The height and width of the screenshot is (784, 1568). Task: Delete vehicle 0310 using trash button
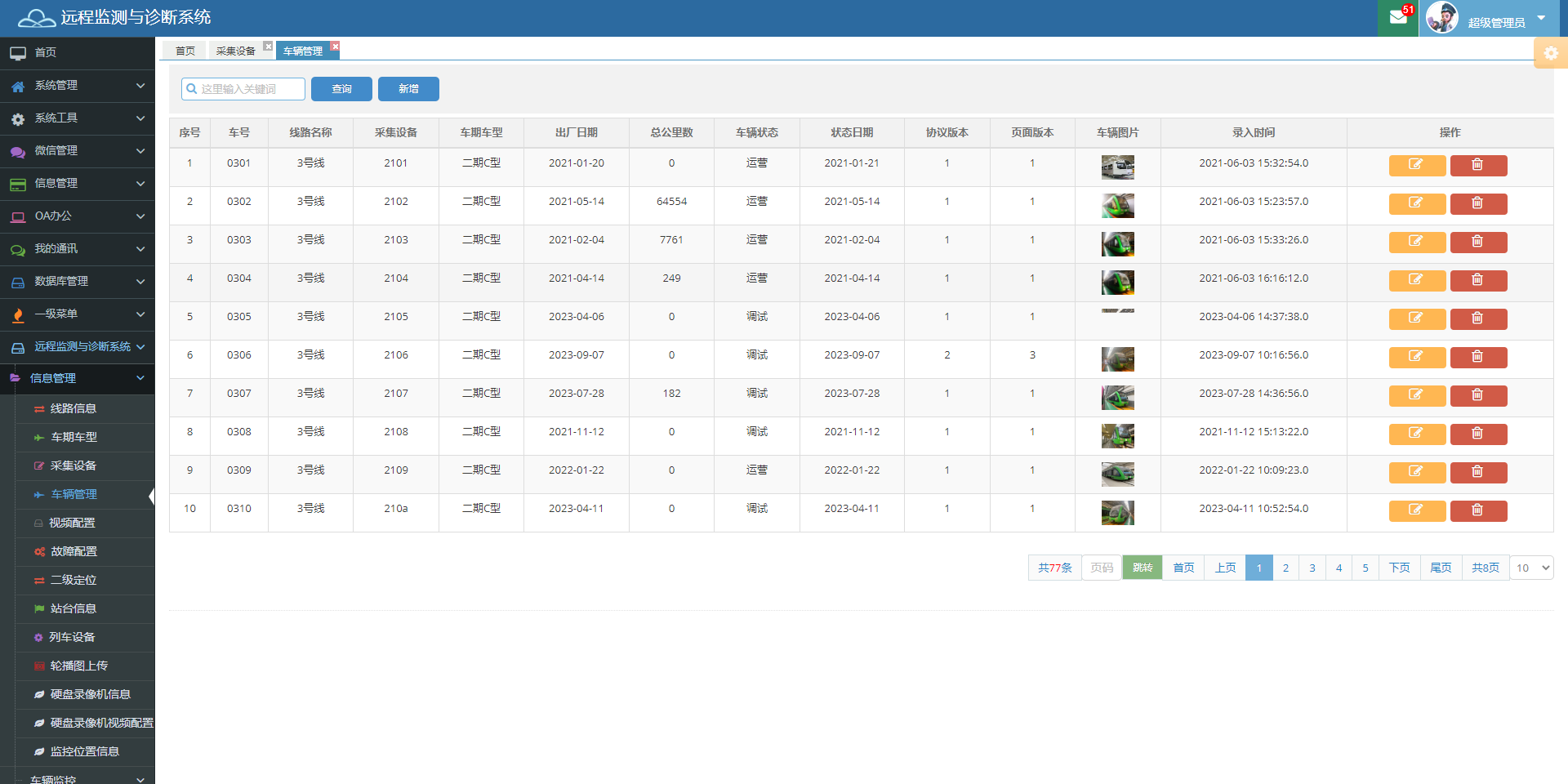pos(1478,510)
